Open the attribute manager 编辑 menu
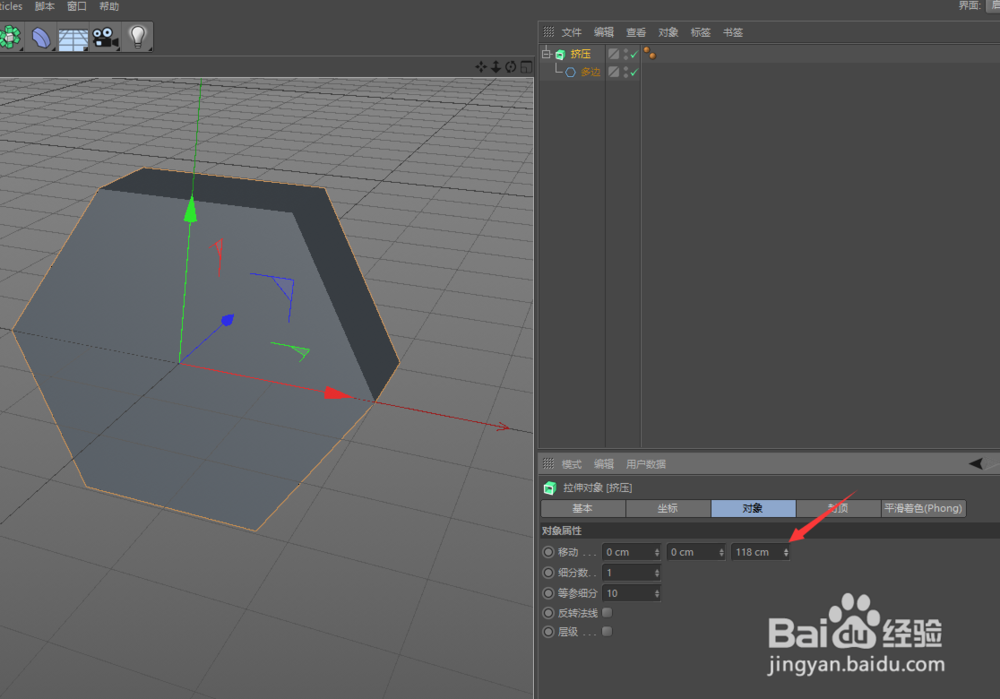 (x=604, y=464)
